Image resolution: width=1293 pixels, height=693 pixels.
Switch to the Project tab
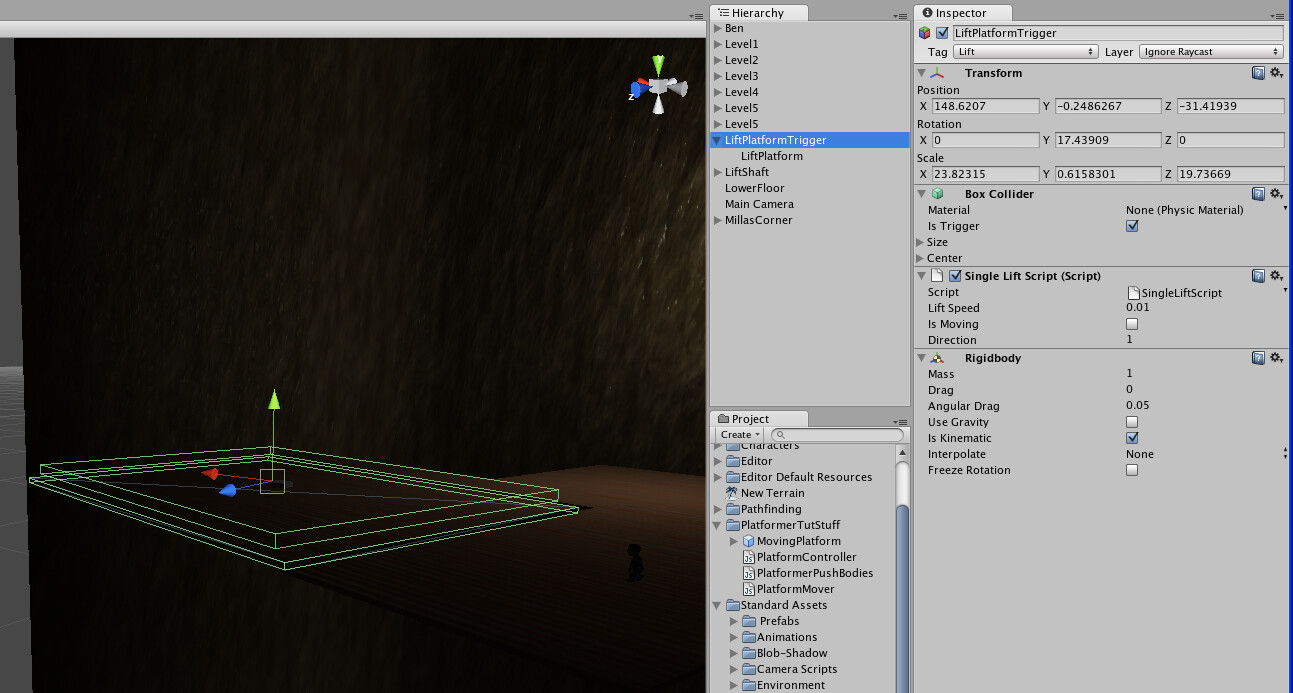coord(750,418)
